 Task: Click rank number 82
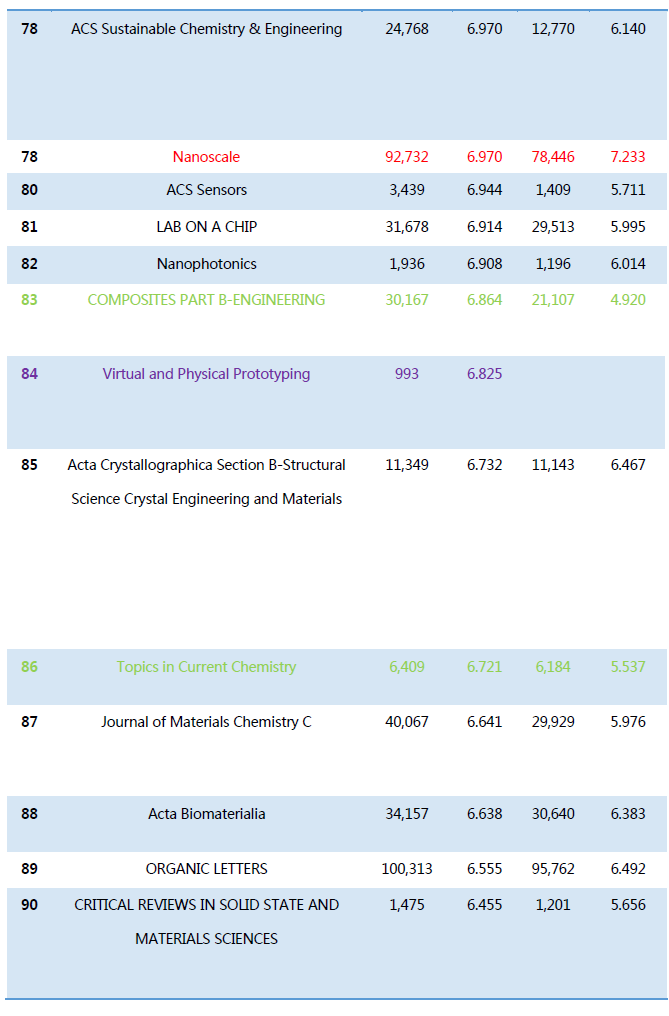[x=29, y=264]
